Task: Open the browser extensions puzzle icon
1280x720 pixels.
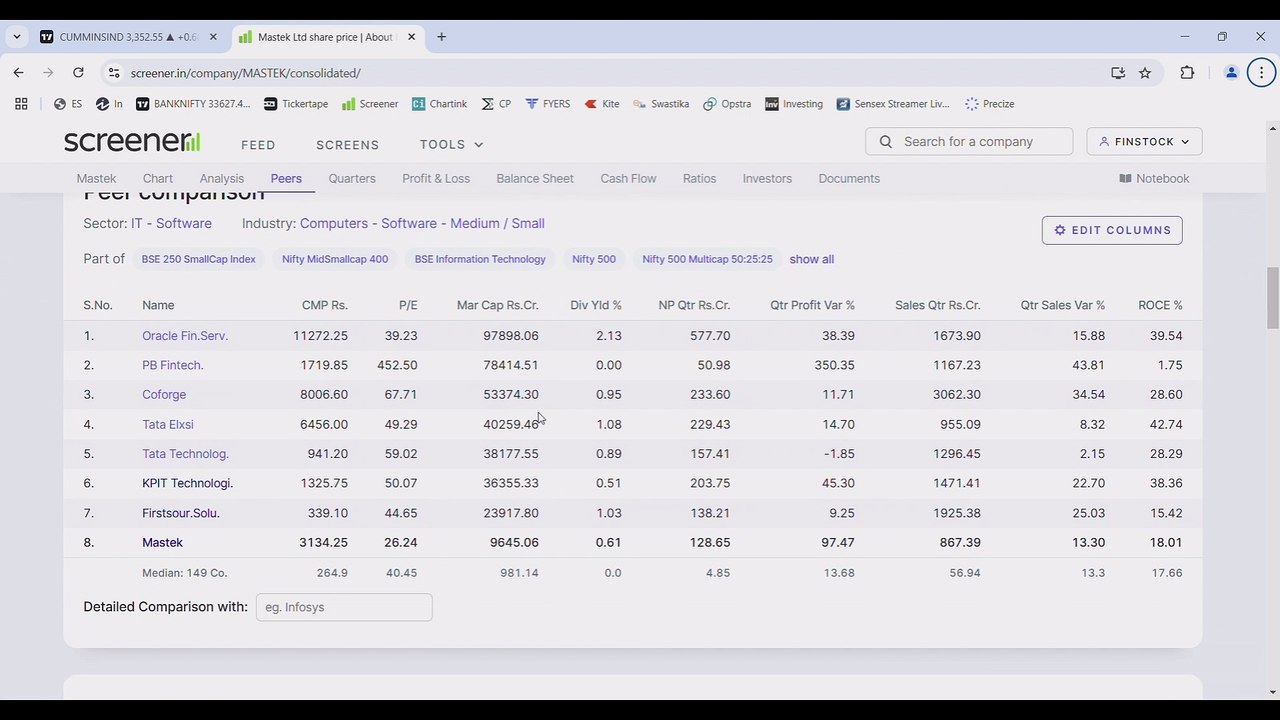Action: coord(1187,73)
